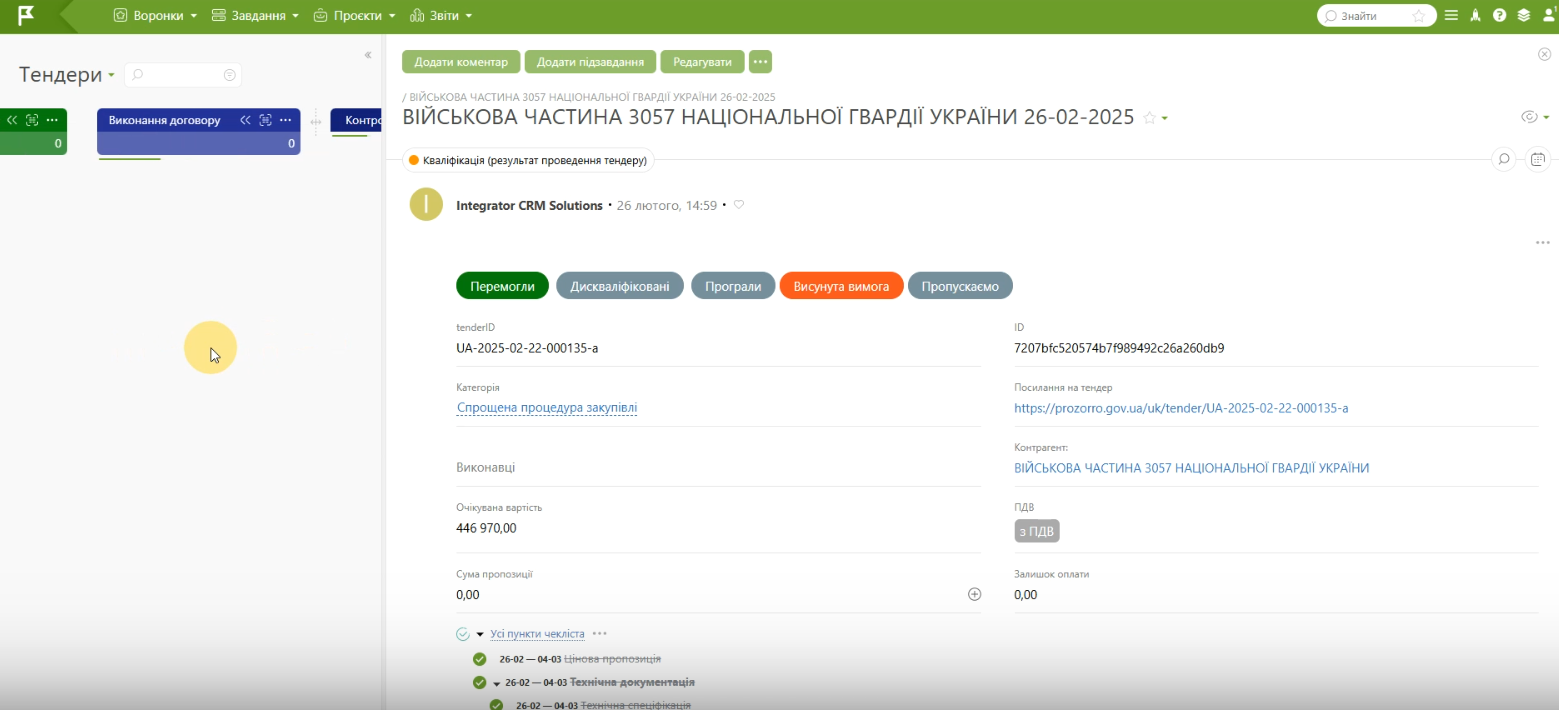Image resolution: width=1559 pixels, height=710 pixels.
Task: Collapse the Усі пункти чекліста list
Action: [x=480, y=634]
